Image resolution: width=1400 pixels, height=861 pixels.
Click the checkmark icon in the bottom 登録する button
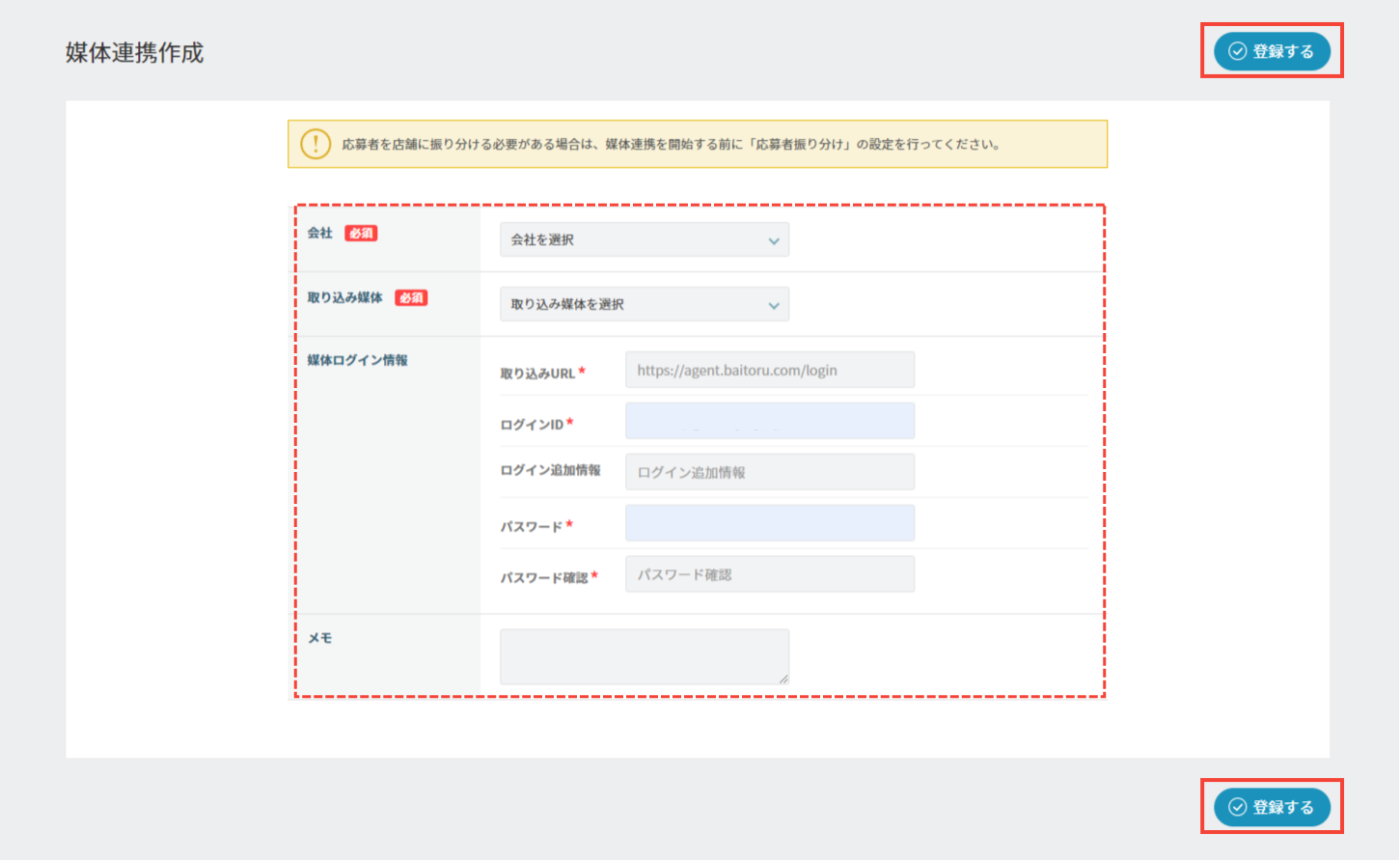(1237, 807)
